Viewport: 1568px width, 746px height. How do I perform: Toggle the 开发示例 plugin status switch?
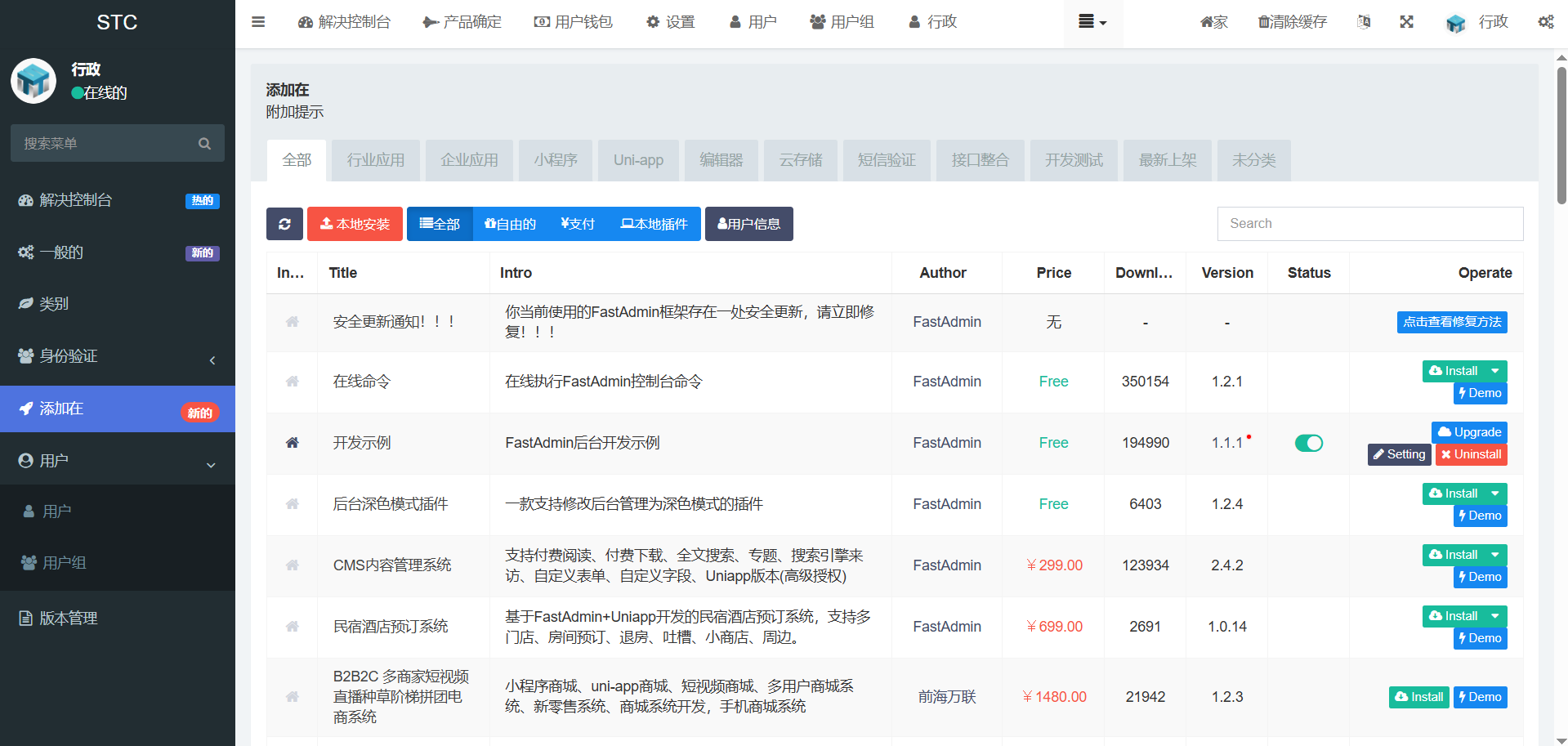click(1309, 443)
